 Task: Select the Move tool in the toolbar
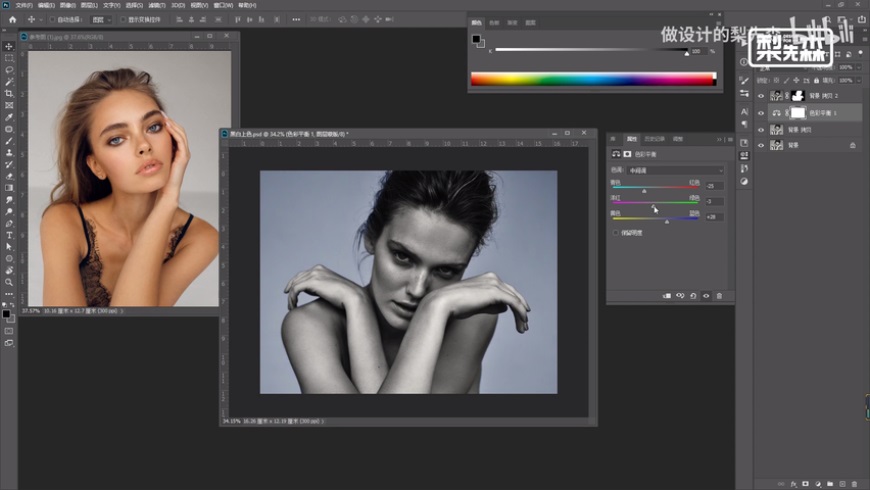point(9,47)
